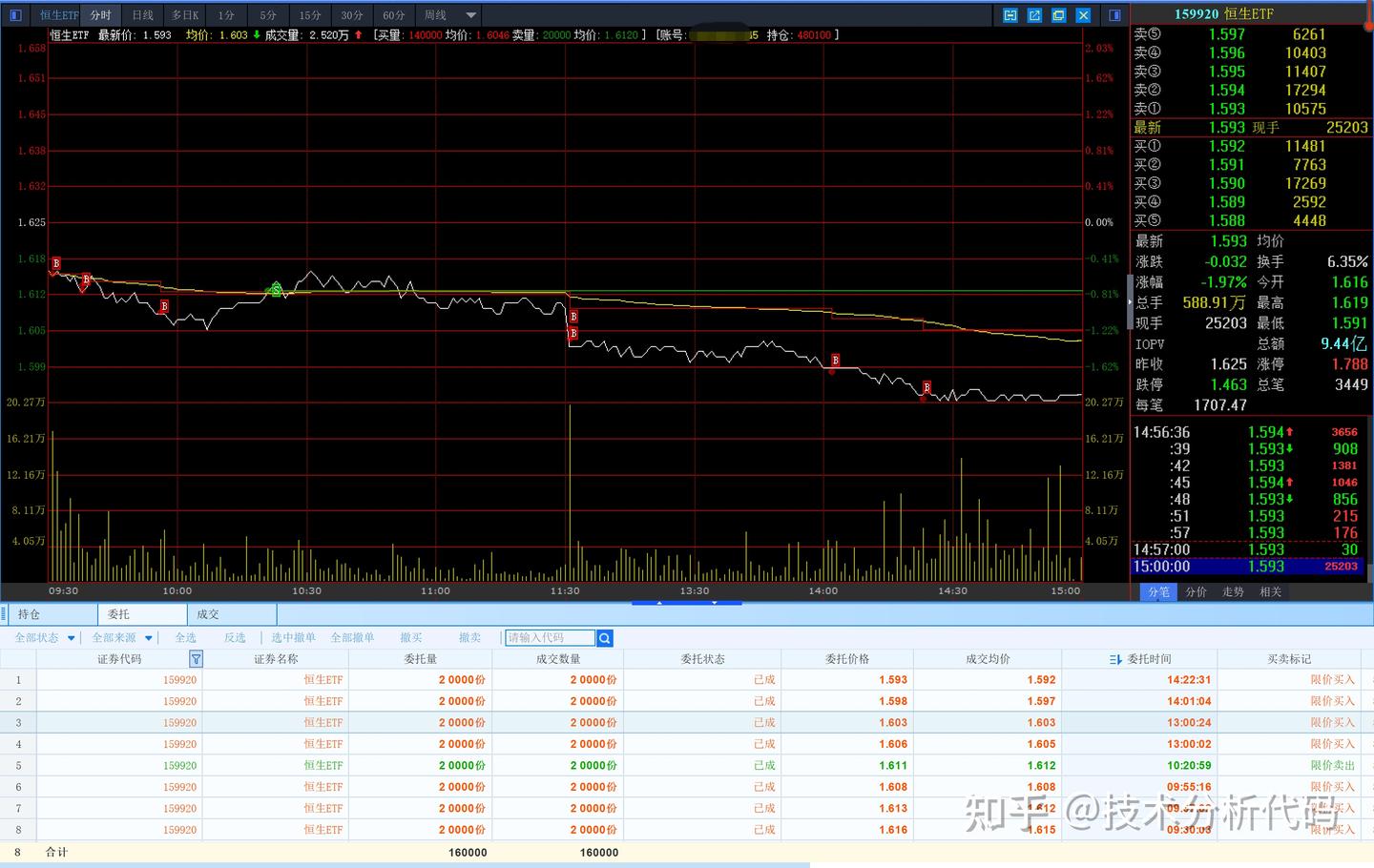This screenshot has height=868, width=1374.
Task: Toggle the left sidebar panel icon
Action: (15, 15)
